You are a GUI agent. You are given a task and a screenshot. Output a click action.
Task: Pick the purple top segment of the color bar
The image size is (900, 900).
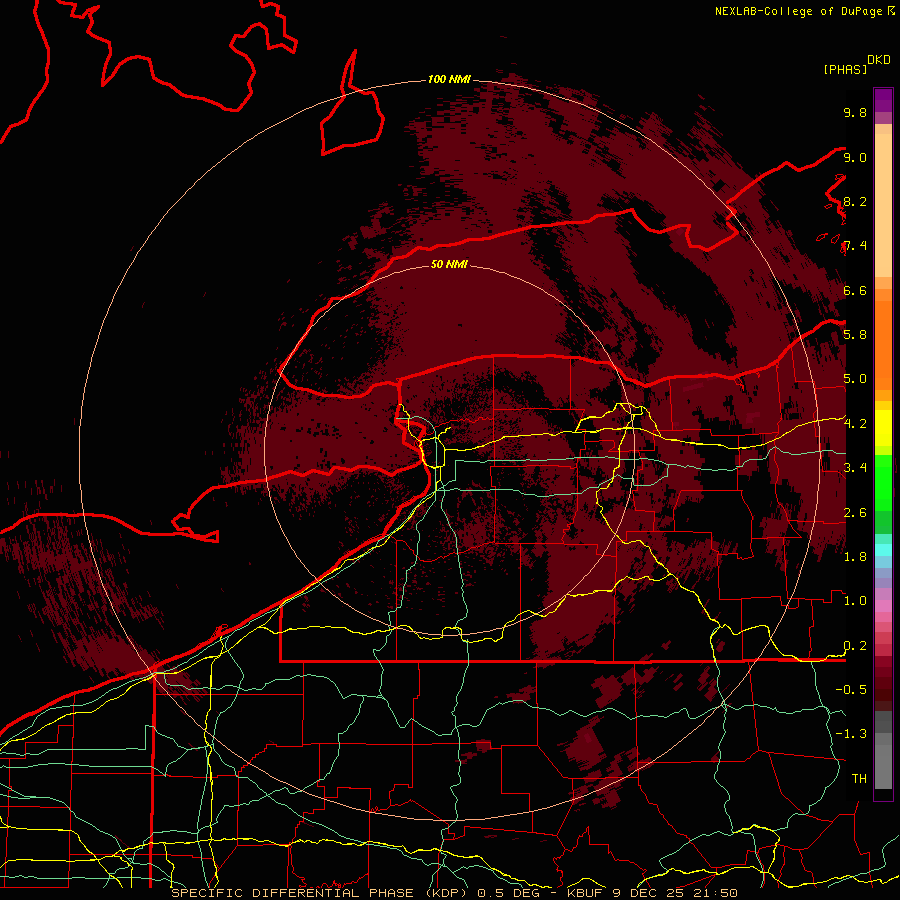(x=883, y=100)
